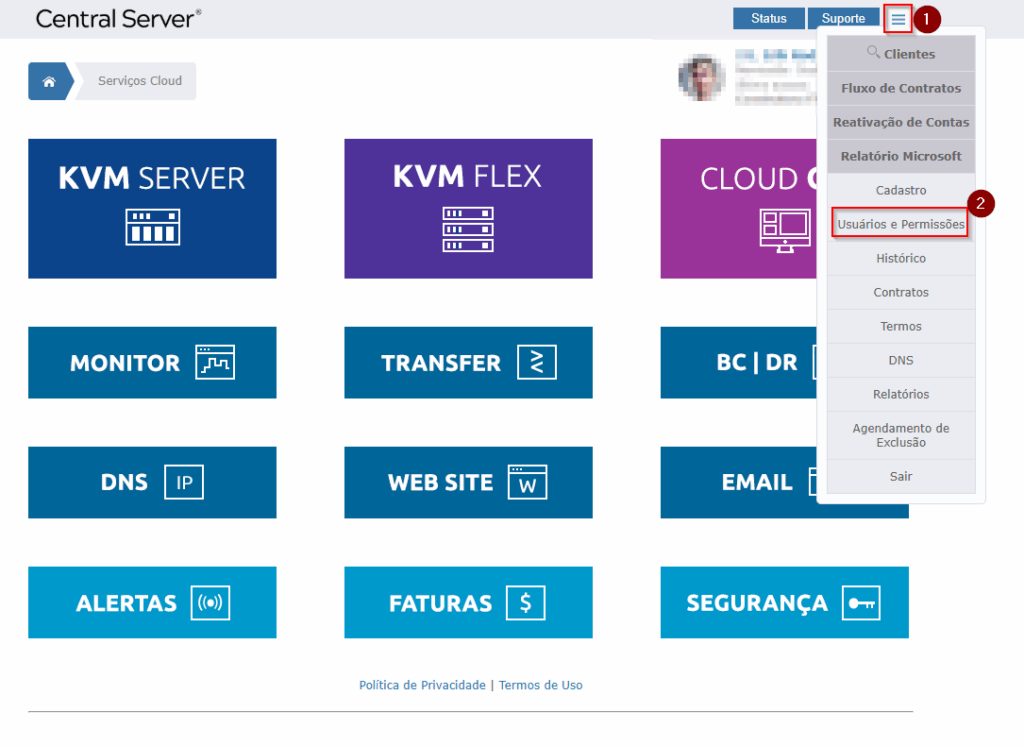Open the Alertas tile
1024x746 pixels.
click(x=152, y=603)
